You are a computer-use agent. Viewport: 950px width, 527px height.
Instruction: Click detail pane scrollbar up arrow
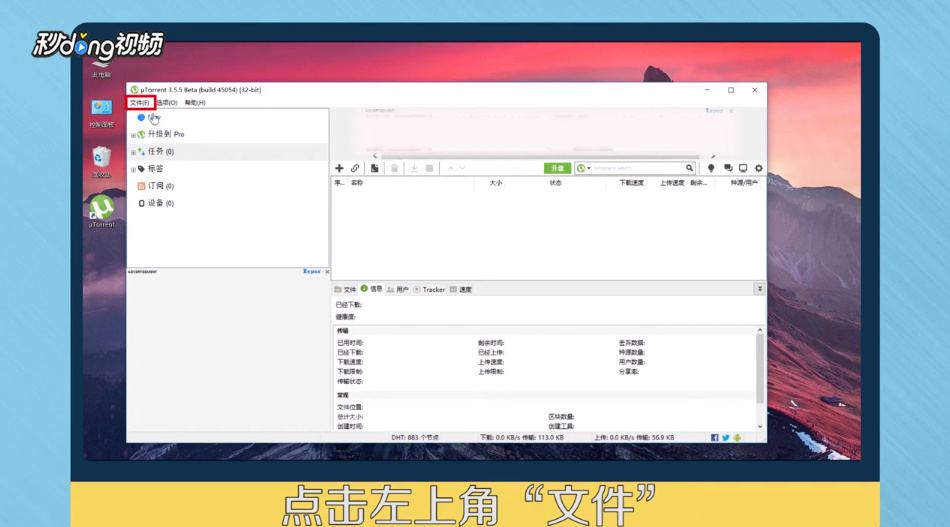coord(760,330)
